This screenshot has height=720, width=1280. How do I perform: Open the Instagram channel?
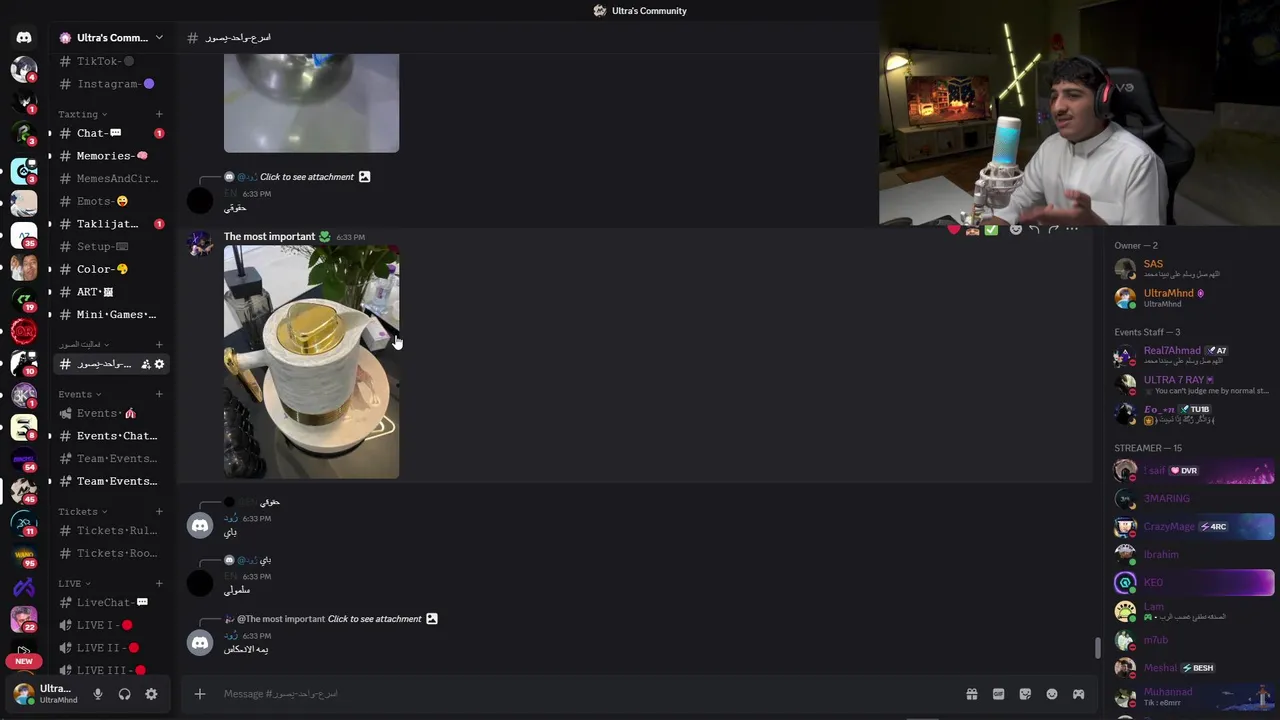pyautogui.click(x=110, y=84)
